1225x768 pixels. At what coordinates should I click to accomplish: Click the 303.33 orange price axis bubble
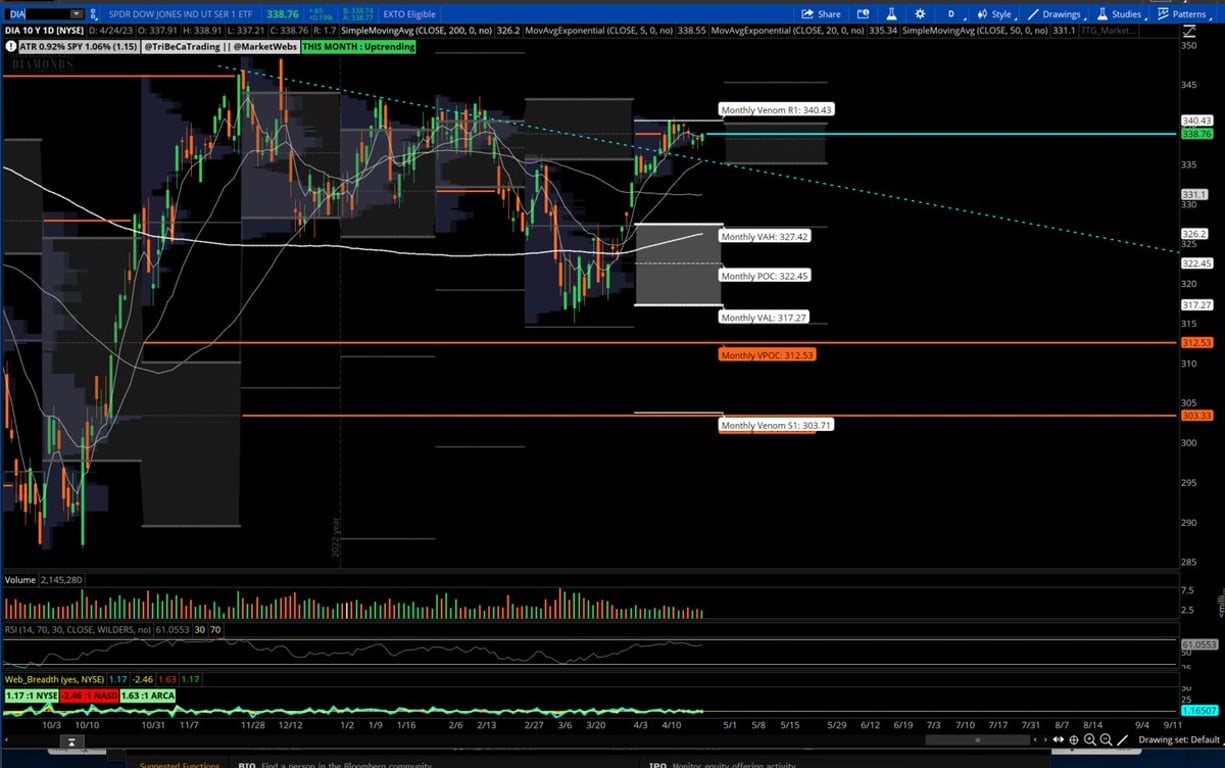pos(1196,415)
